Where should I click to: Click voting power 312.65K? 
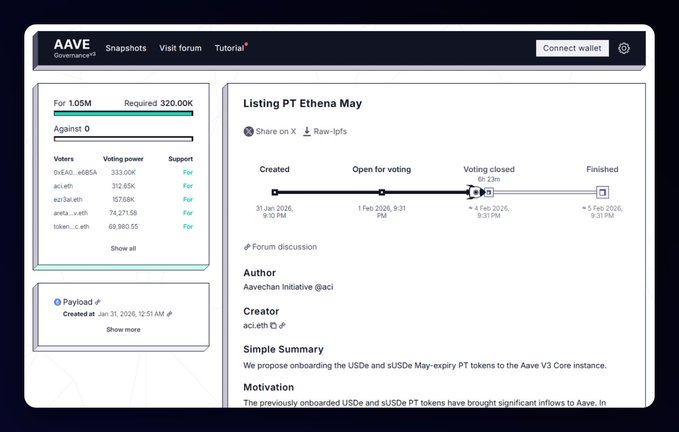(x=123, y=186)
